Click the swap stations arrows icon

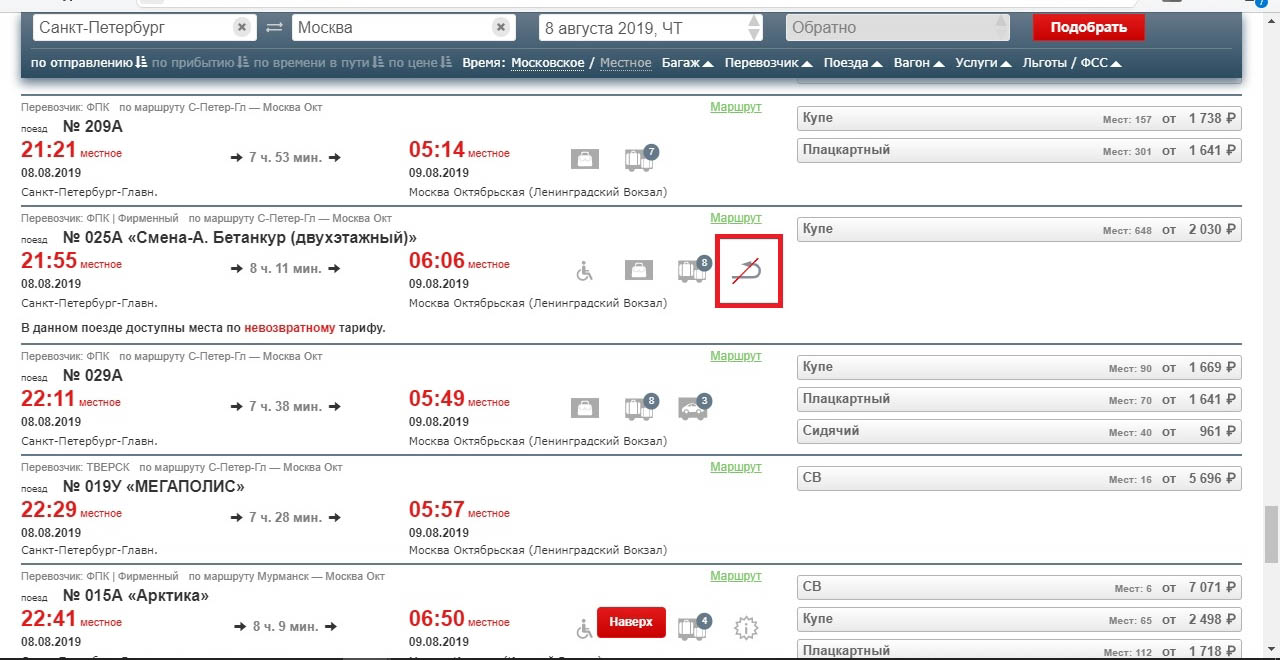[274, 28]
